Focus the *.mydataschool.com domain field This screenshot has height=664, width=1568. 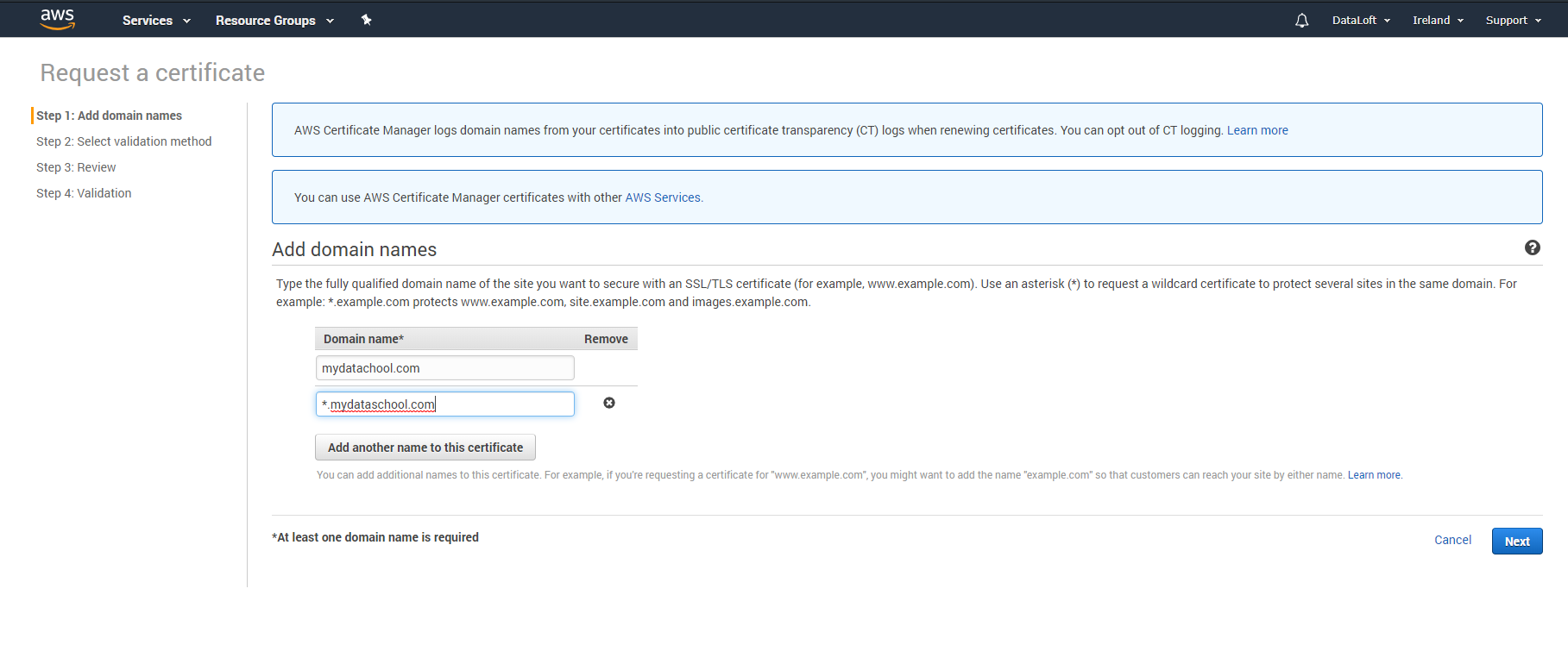pos(444,404)
